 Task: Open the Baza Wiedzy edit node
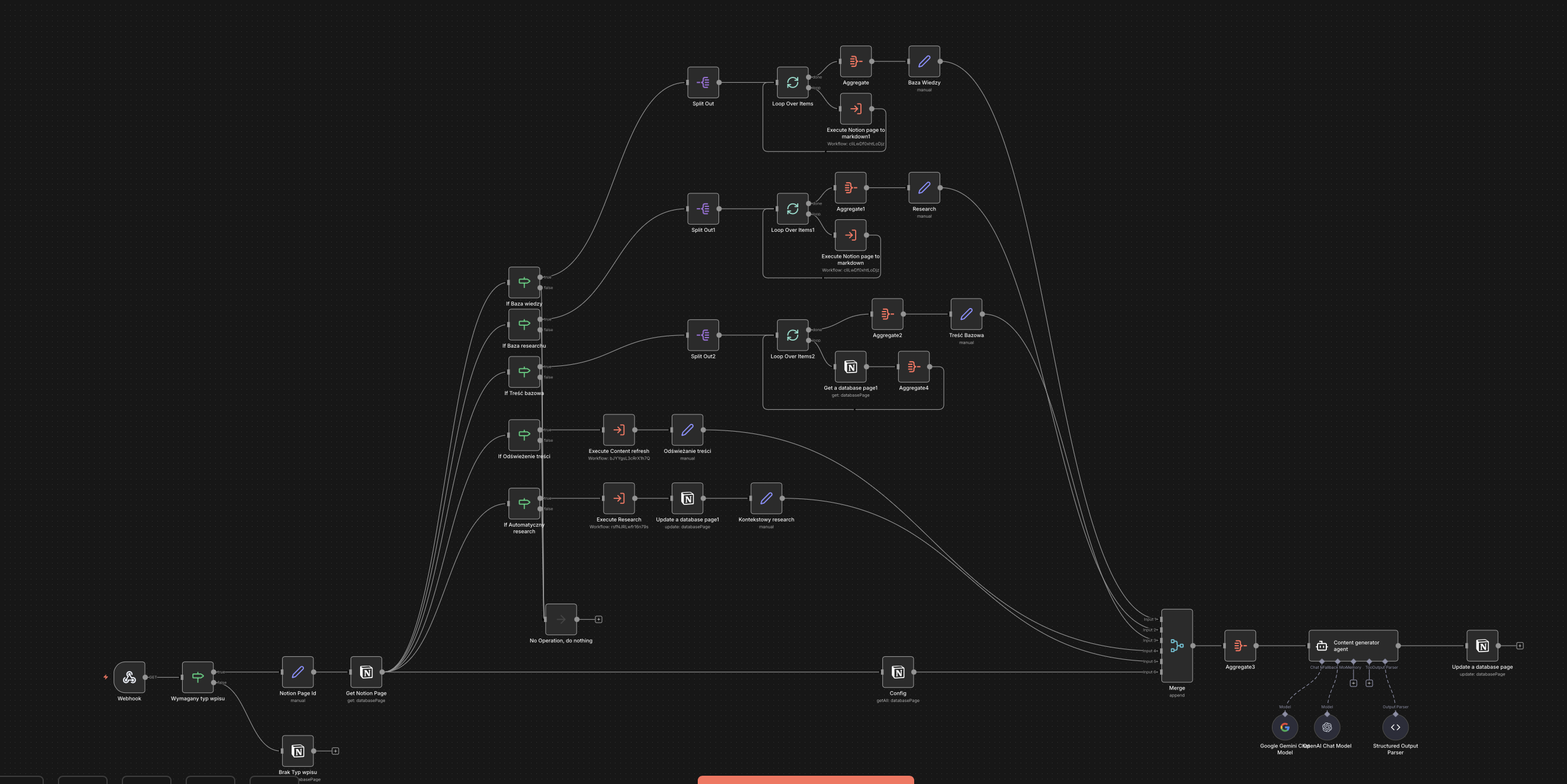coord(924,61)
